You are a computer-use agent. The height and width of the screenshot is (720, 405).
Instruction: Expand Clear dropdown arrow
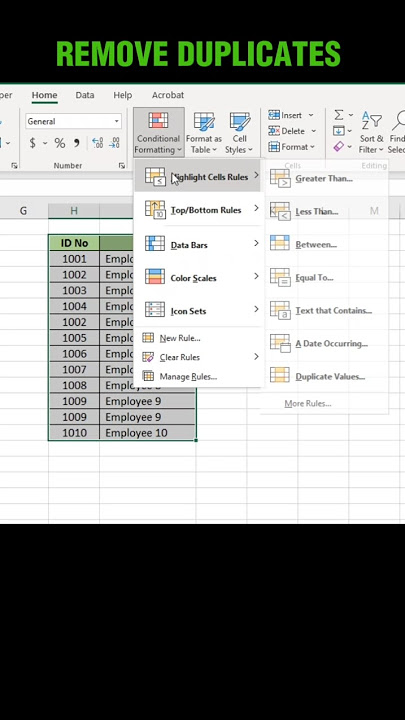pyautogui.click(x=351, y=147)
